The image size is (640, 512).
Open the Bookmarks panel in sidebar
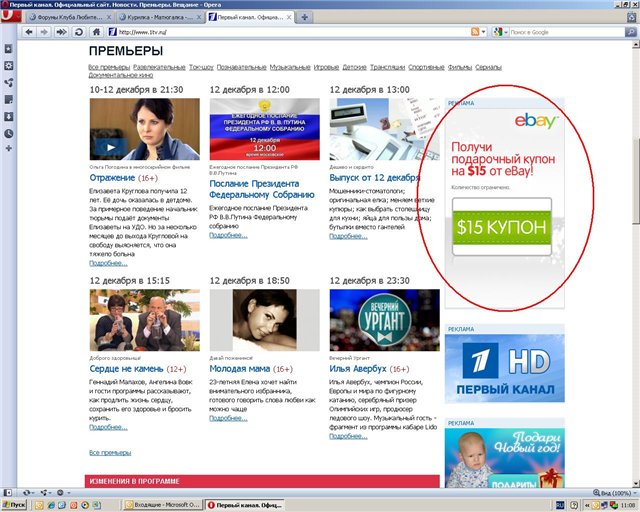[8, 49]
